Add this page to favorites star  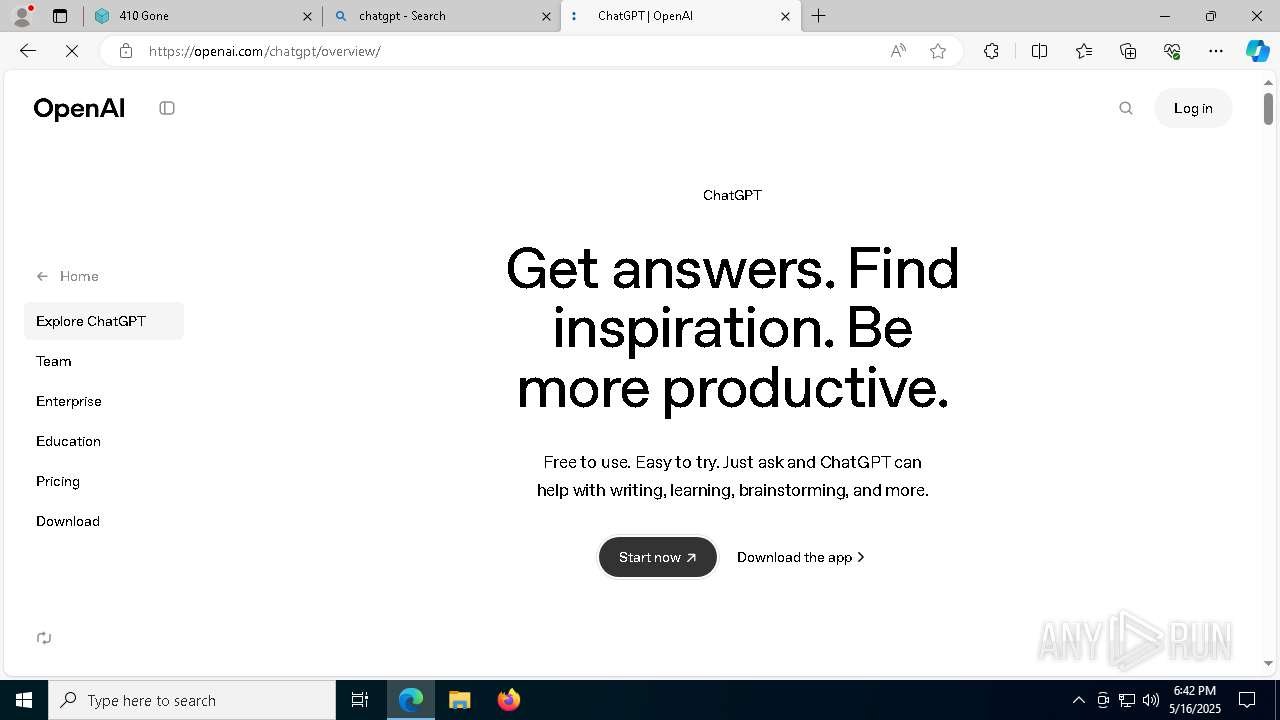point(938,51)
